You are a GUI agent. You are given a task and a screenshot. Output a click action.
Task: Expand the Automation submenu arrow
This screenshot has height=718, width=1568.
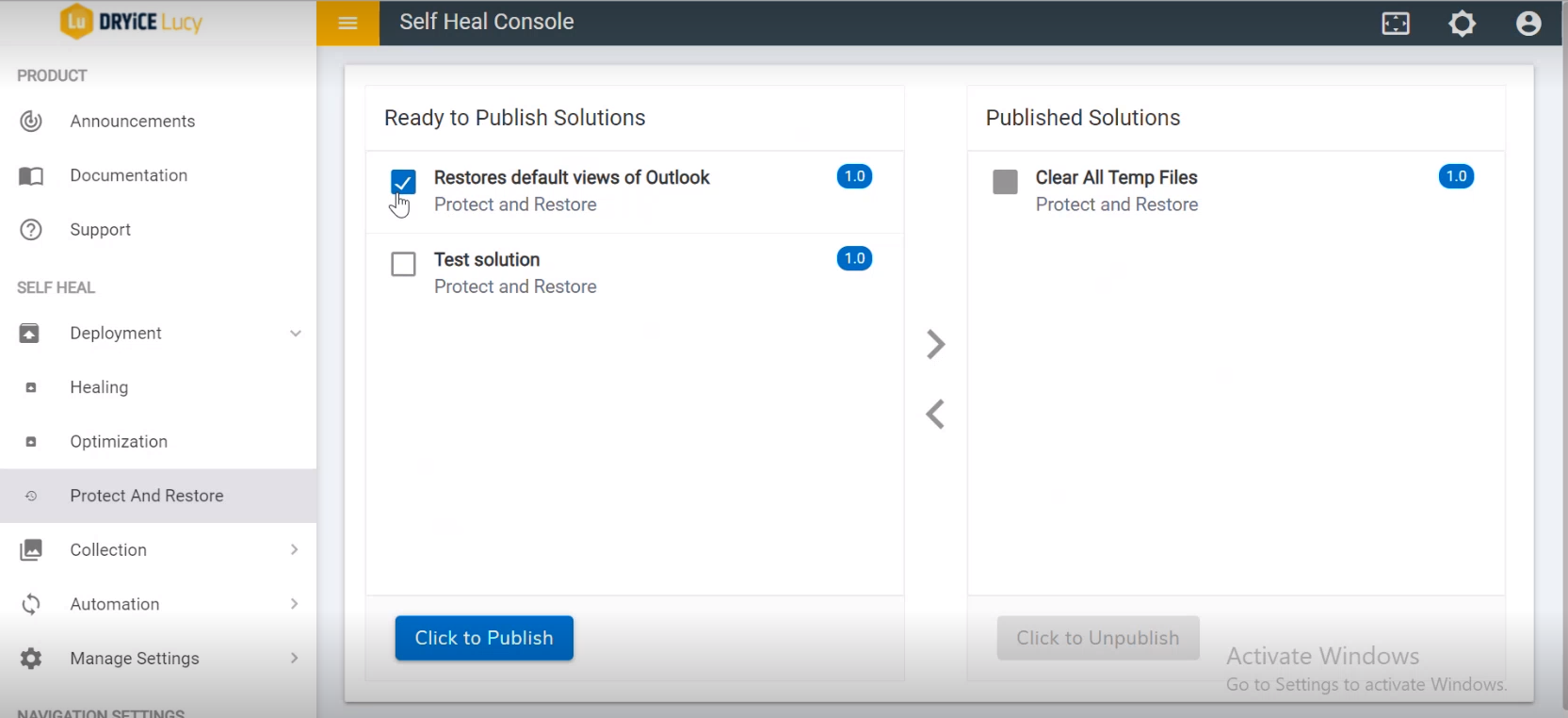(295, 604)
